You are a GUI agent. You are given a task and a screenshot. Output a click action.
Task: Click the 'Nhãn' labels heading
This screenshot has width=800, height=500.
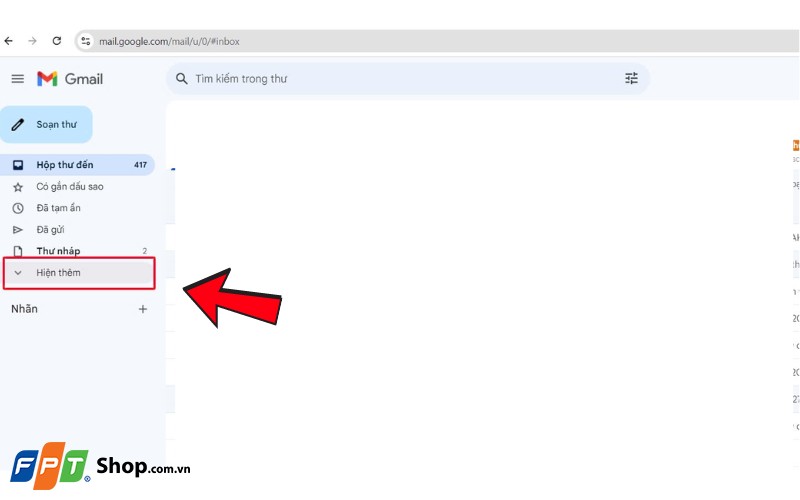(x=24, y=309)
